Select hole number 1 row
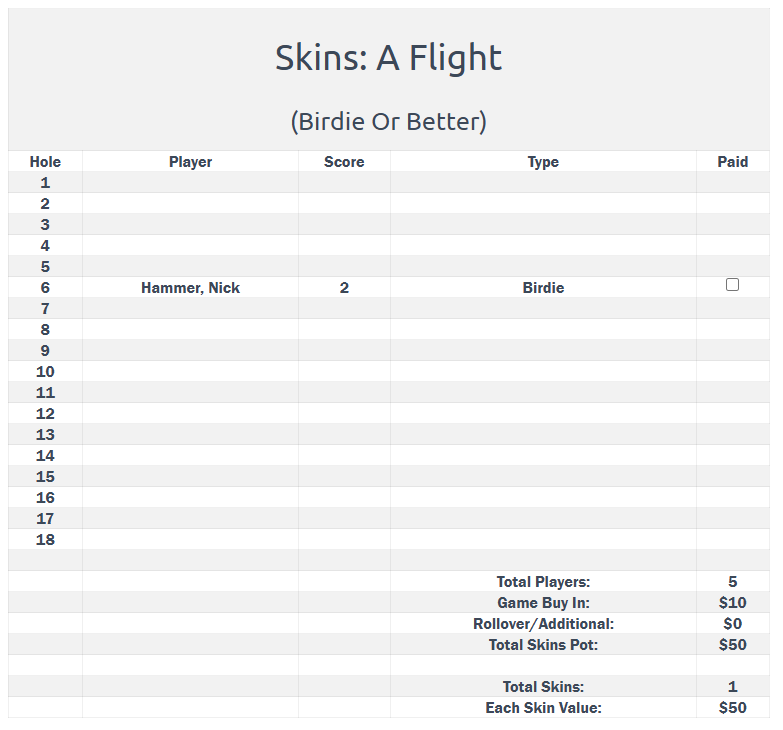Screen dimensions: 783x730 45,183
